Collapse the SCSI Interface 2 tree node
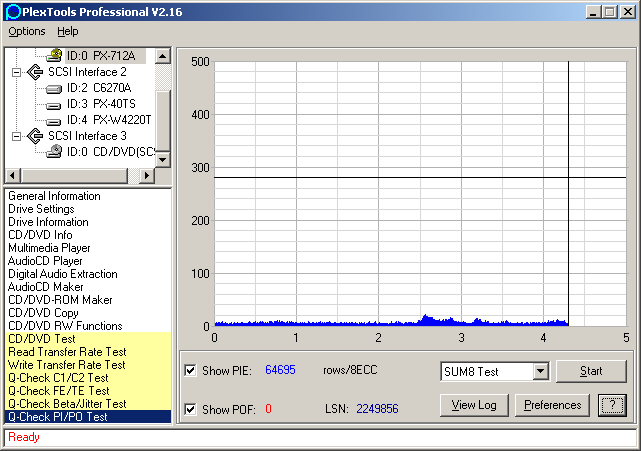Image resolution: width=641 pixels, height=451 pixels. tap(16, 72)
